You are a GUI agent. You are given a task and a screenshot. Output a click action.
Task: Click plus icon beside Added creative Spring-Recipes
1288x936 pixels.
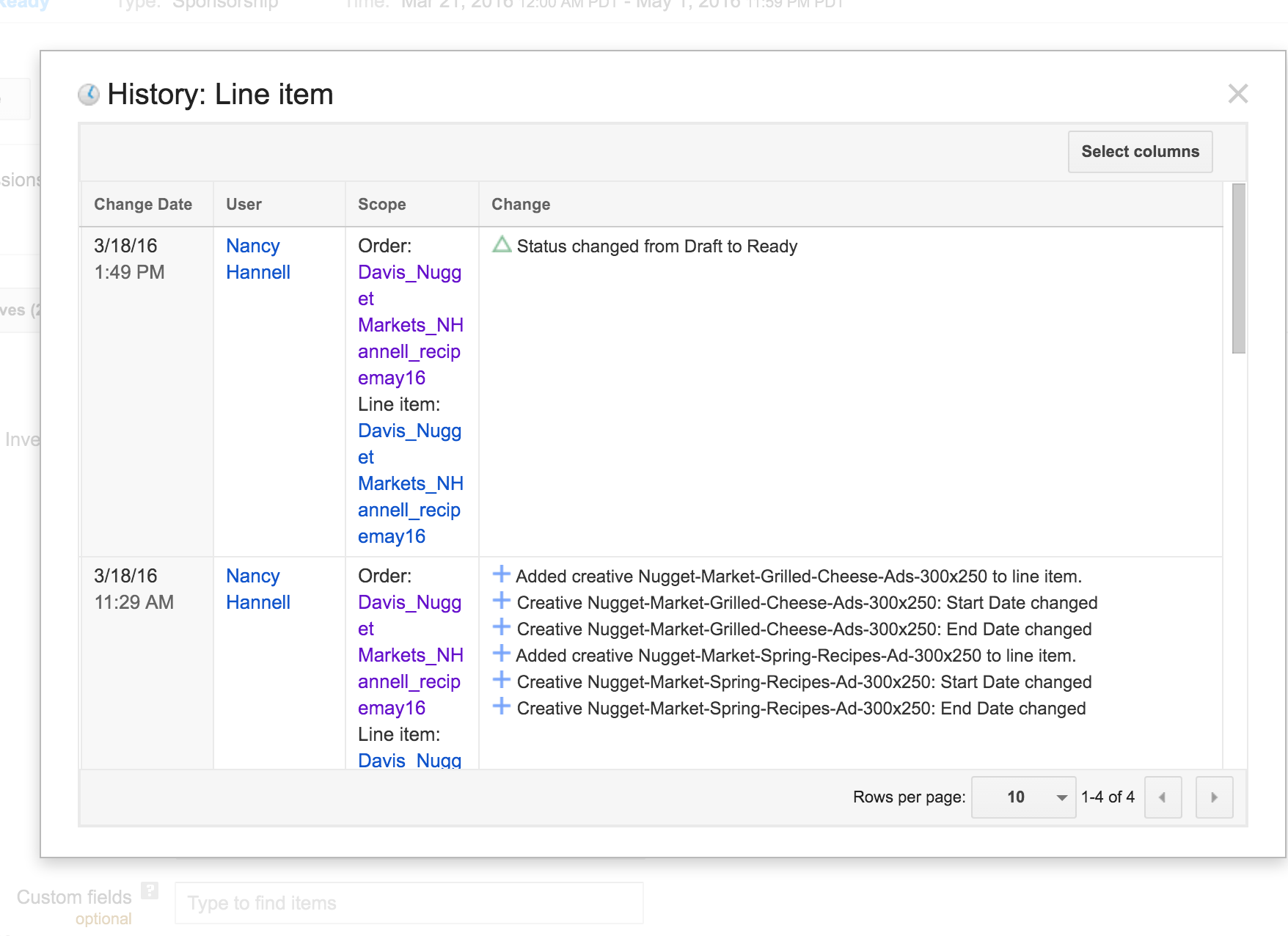pos(502,654)
